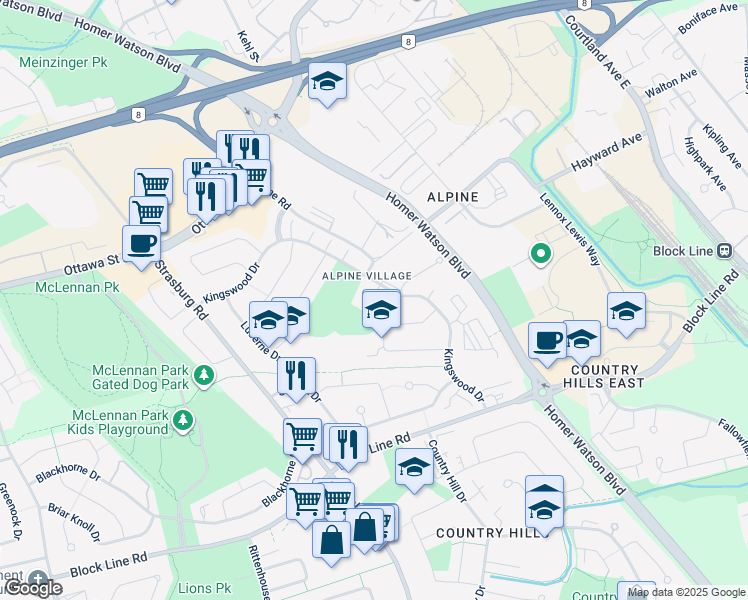Click the Map data ©2025 Google attribution
The width and height of the screenshot is (748, 600).
pyautogui.click(x=686, y=593)
